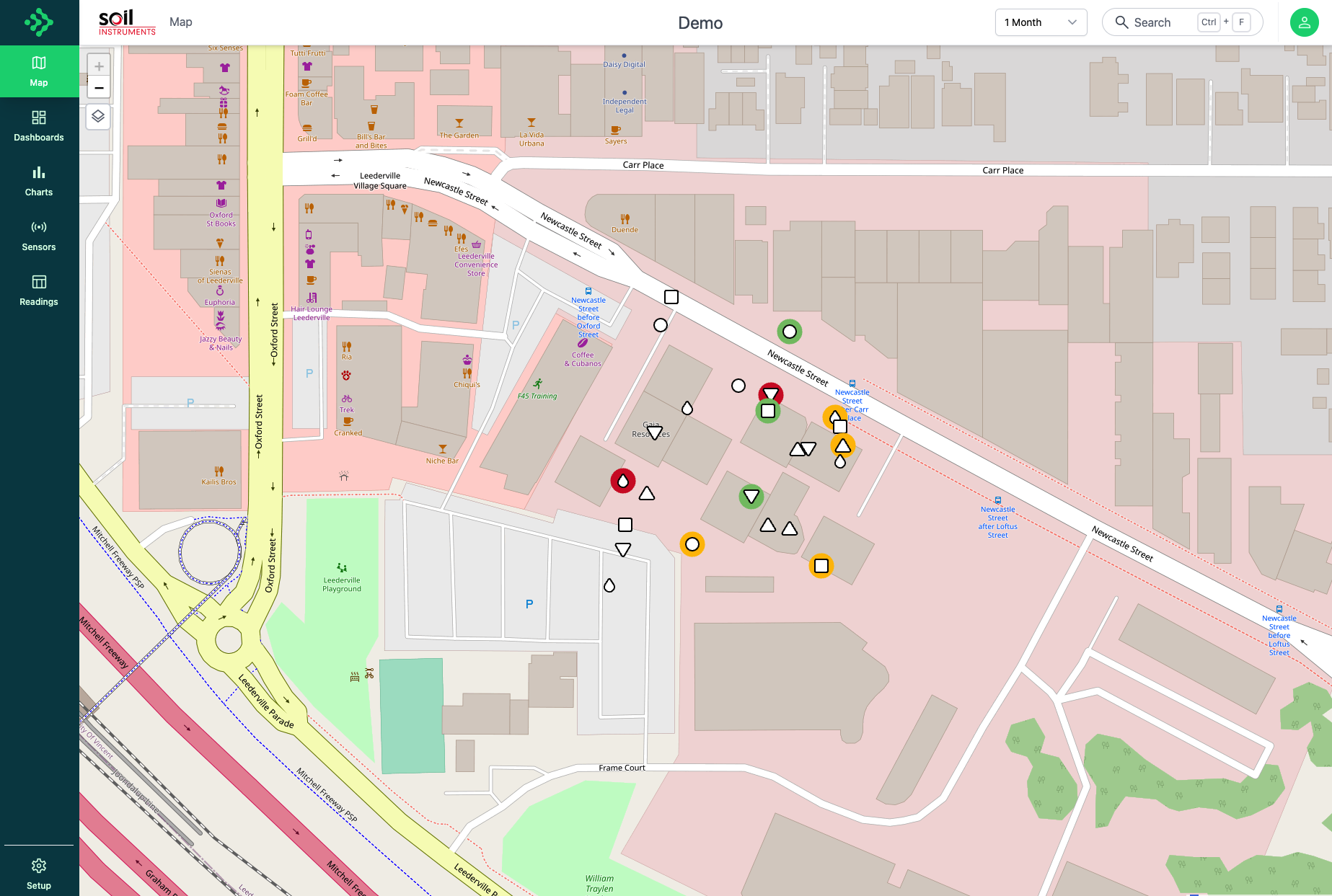
Task: Focus the Search input field
Action: [1182, 22]
